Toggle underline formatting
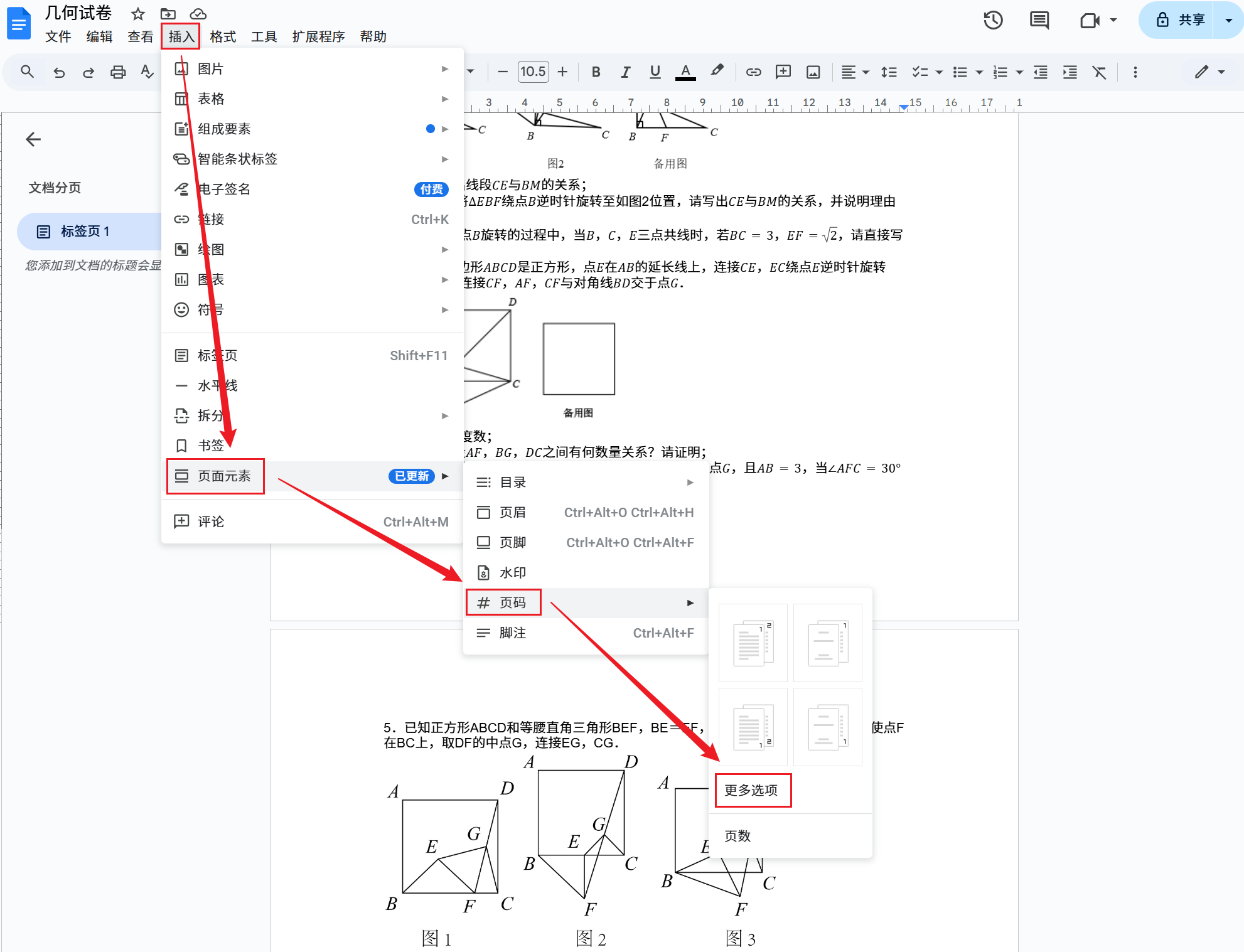The image size is (1244, 952). point(655,72)
